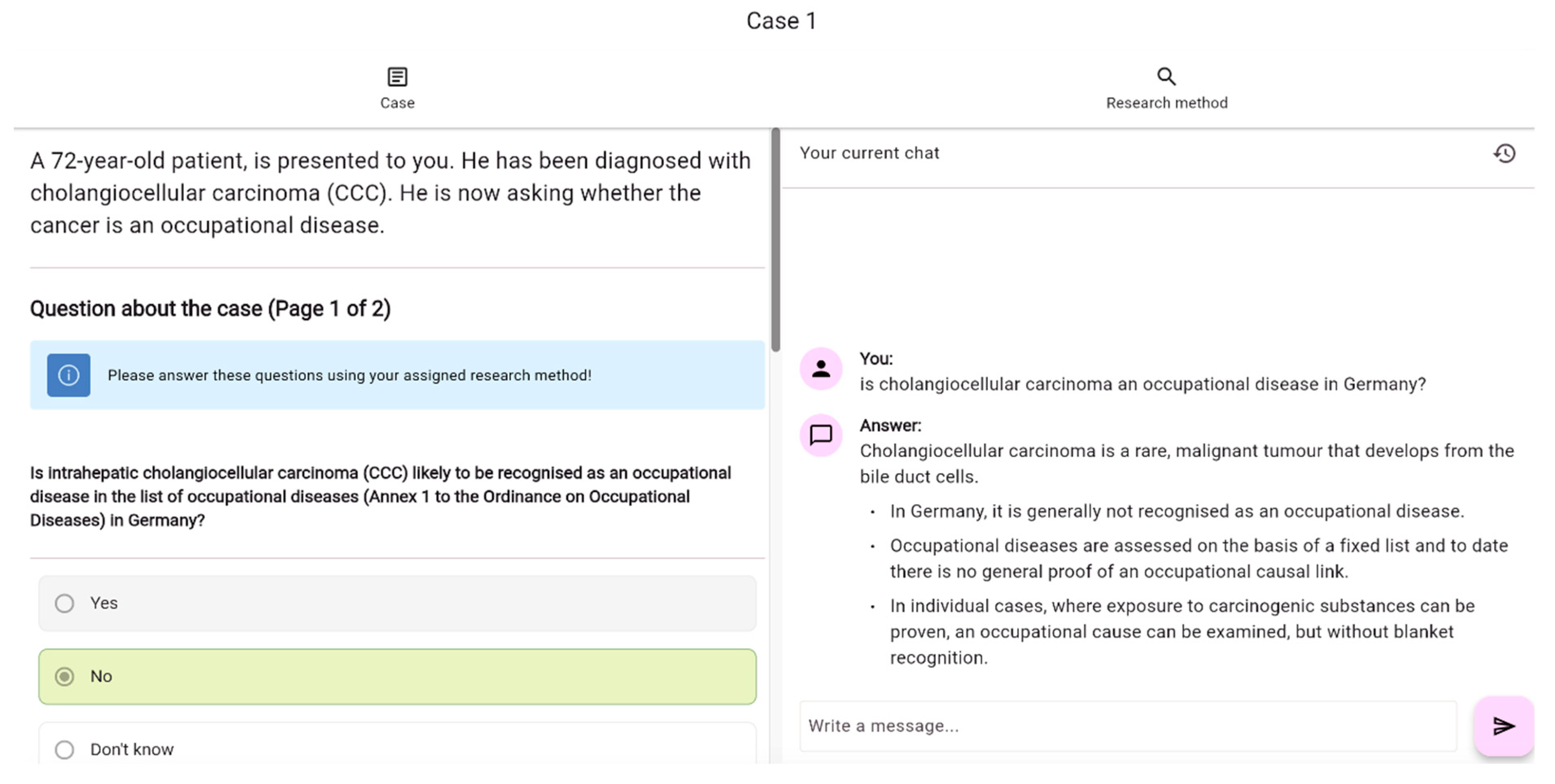The width and height of the screenshot is (1555, 784).
Task: Select the Yes radio option
Action: [65, 603]
